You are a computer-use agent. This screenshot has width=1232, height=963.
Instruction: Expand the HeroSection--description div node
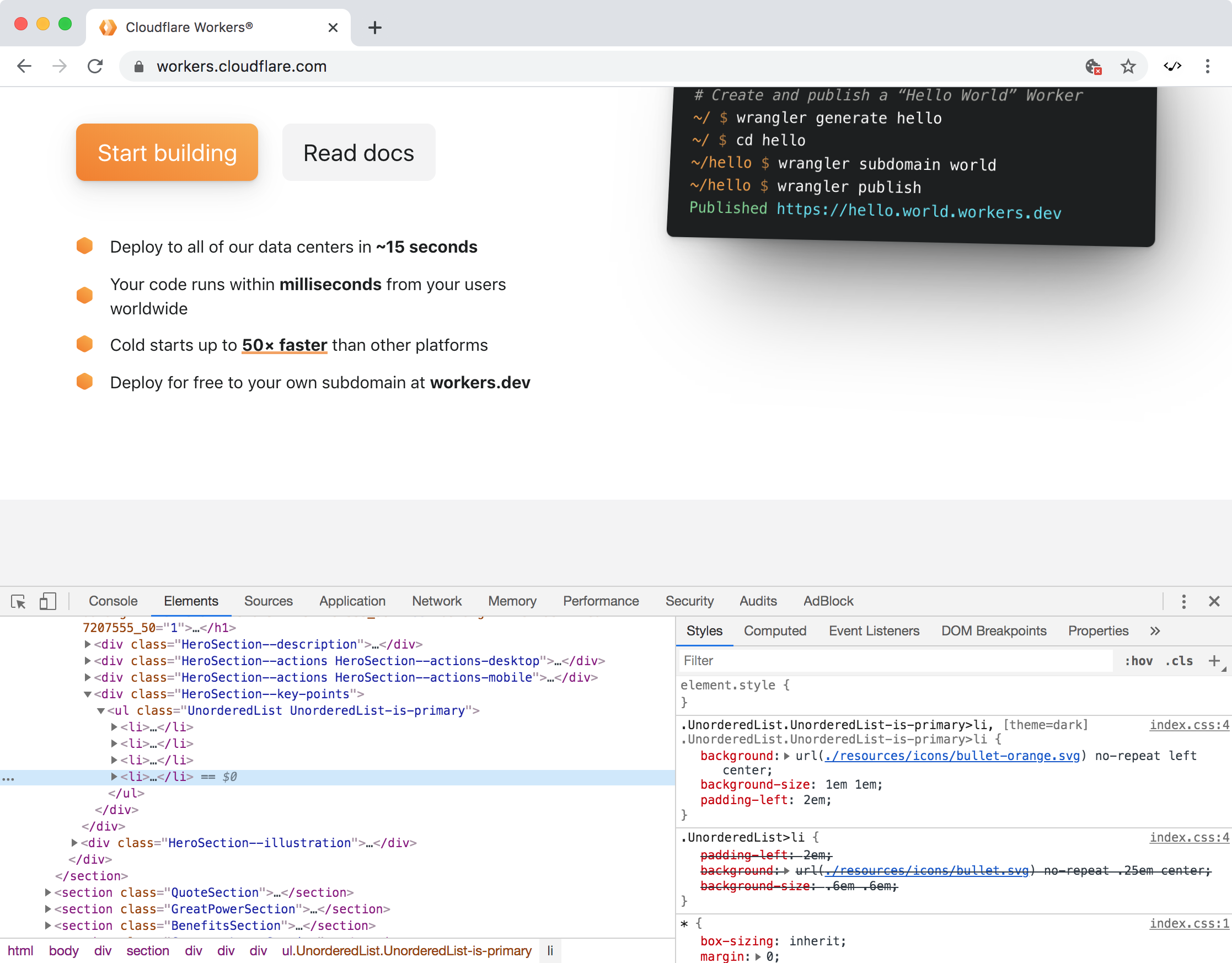(x=88, y=644)
